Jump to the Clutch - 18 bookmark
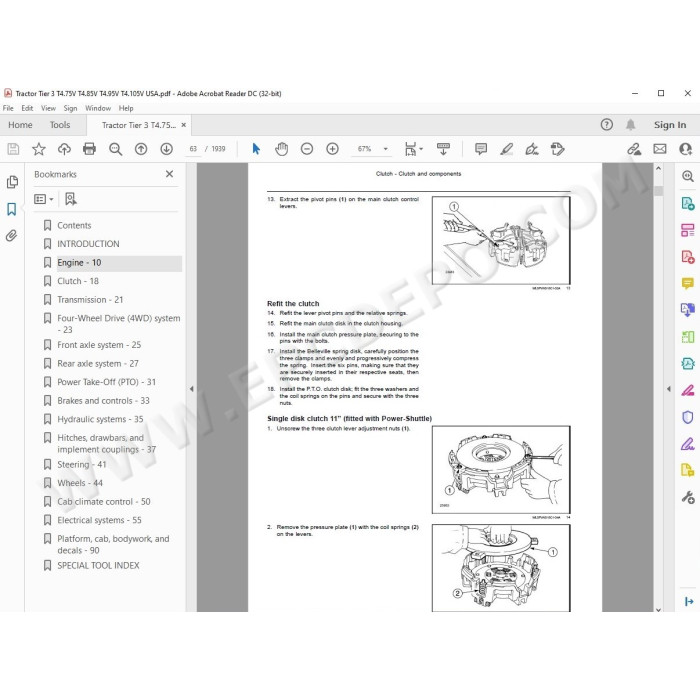This screenshot has height=700, width=700. click(x=78, y=281)
